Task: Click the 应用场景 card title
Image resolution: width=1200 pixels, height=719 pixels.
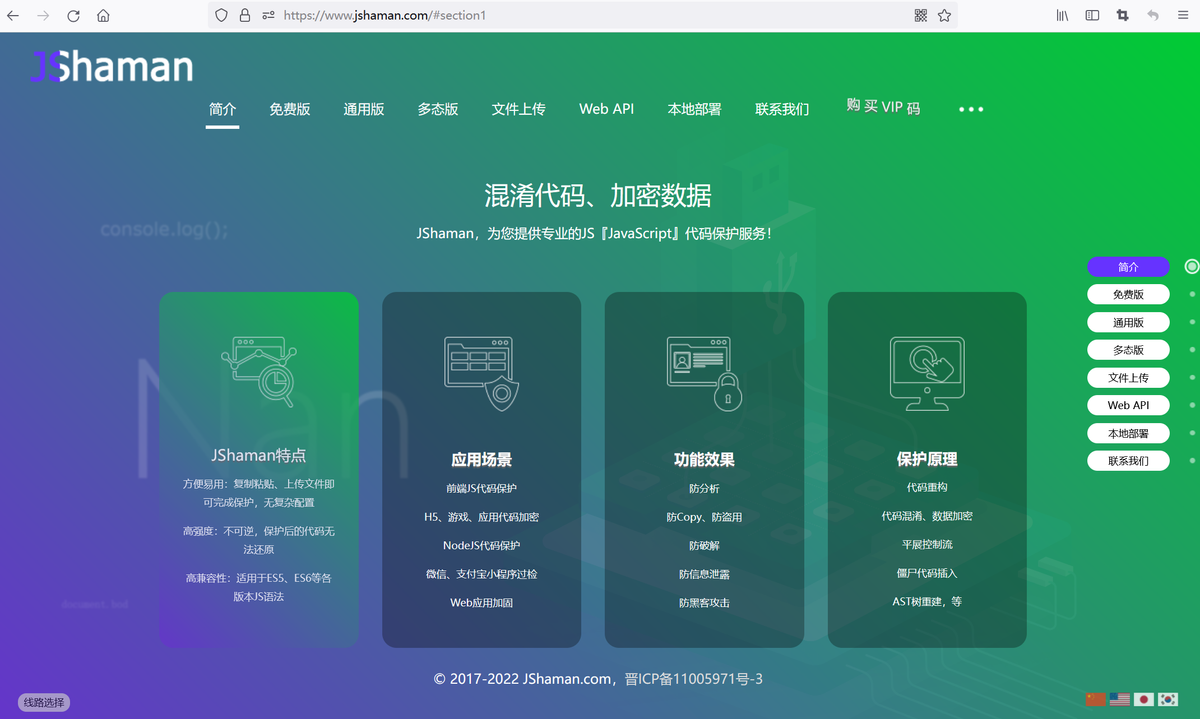Action: pyautogui.click(x=481, y=460)
